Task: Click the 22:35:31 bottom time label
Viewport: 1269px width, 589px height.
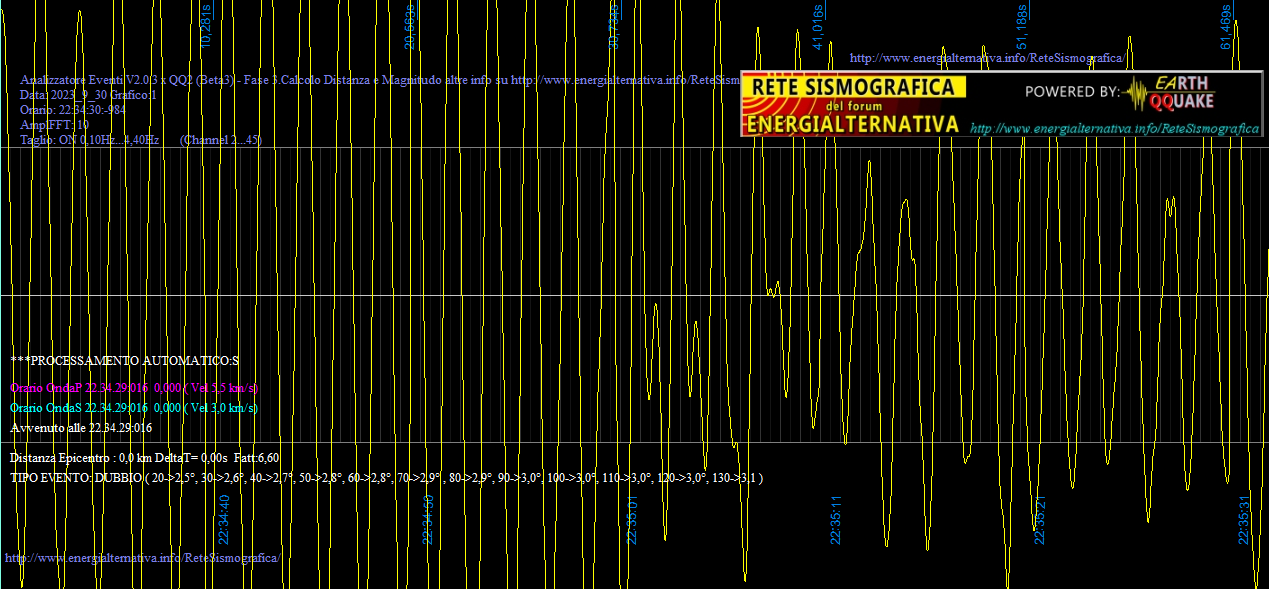Action: [1245, 520]
